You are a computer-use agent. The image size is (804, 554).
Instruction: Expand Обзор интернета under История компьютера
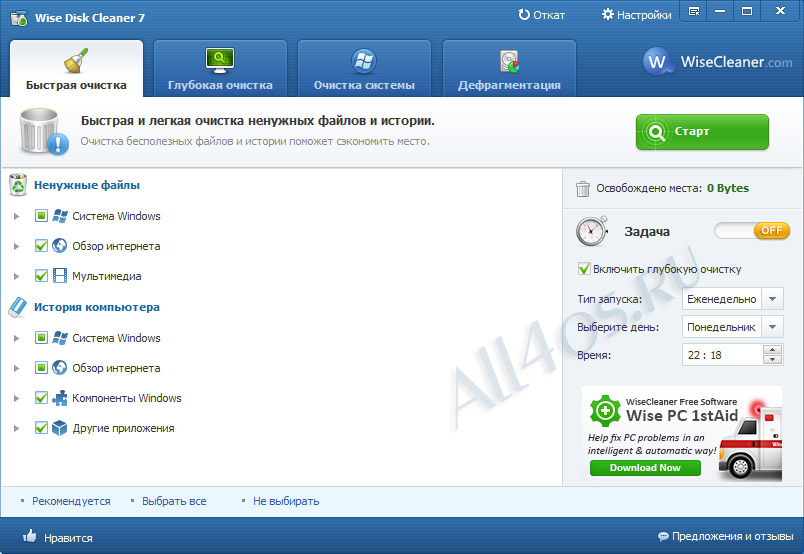(16, 368)
